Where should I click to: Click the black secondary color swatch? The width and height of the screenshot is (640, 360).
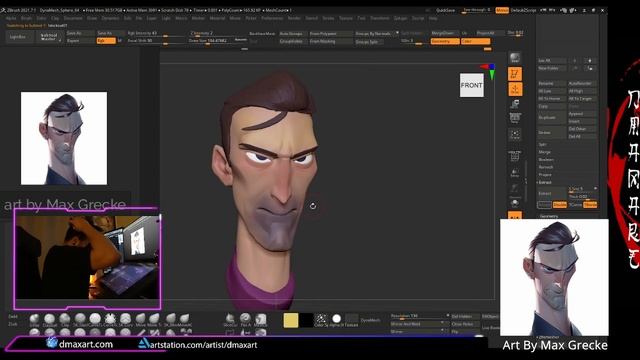coord(306,320)
